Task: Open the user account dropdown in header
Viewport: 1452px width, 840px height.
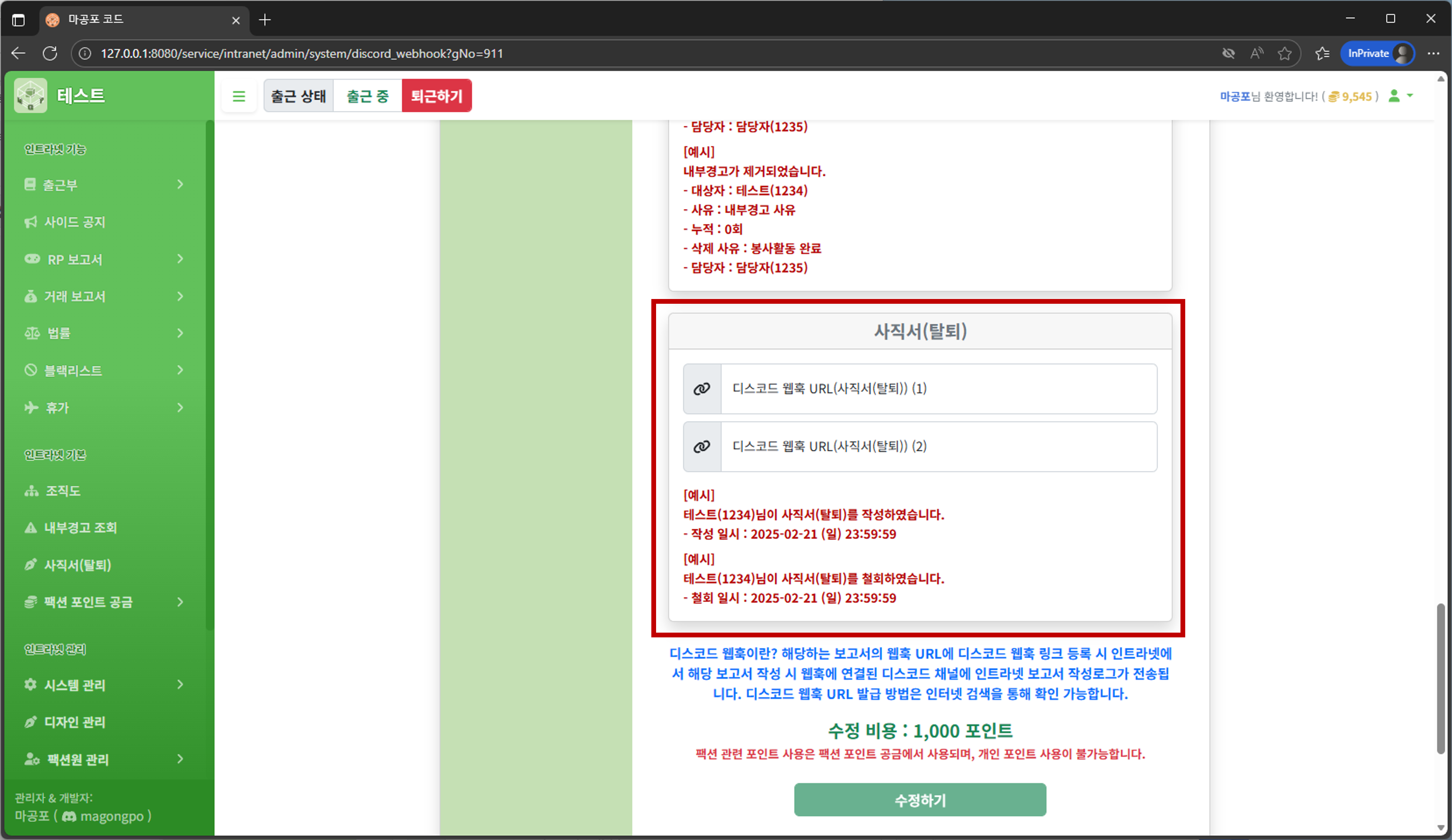Action: point(1401,96)
